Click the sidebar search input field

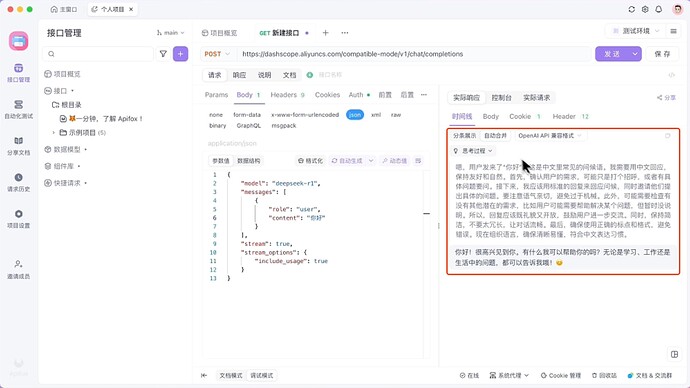click(98, 54)
